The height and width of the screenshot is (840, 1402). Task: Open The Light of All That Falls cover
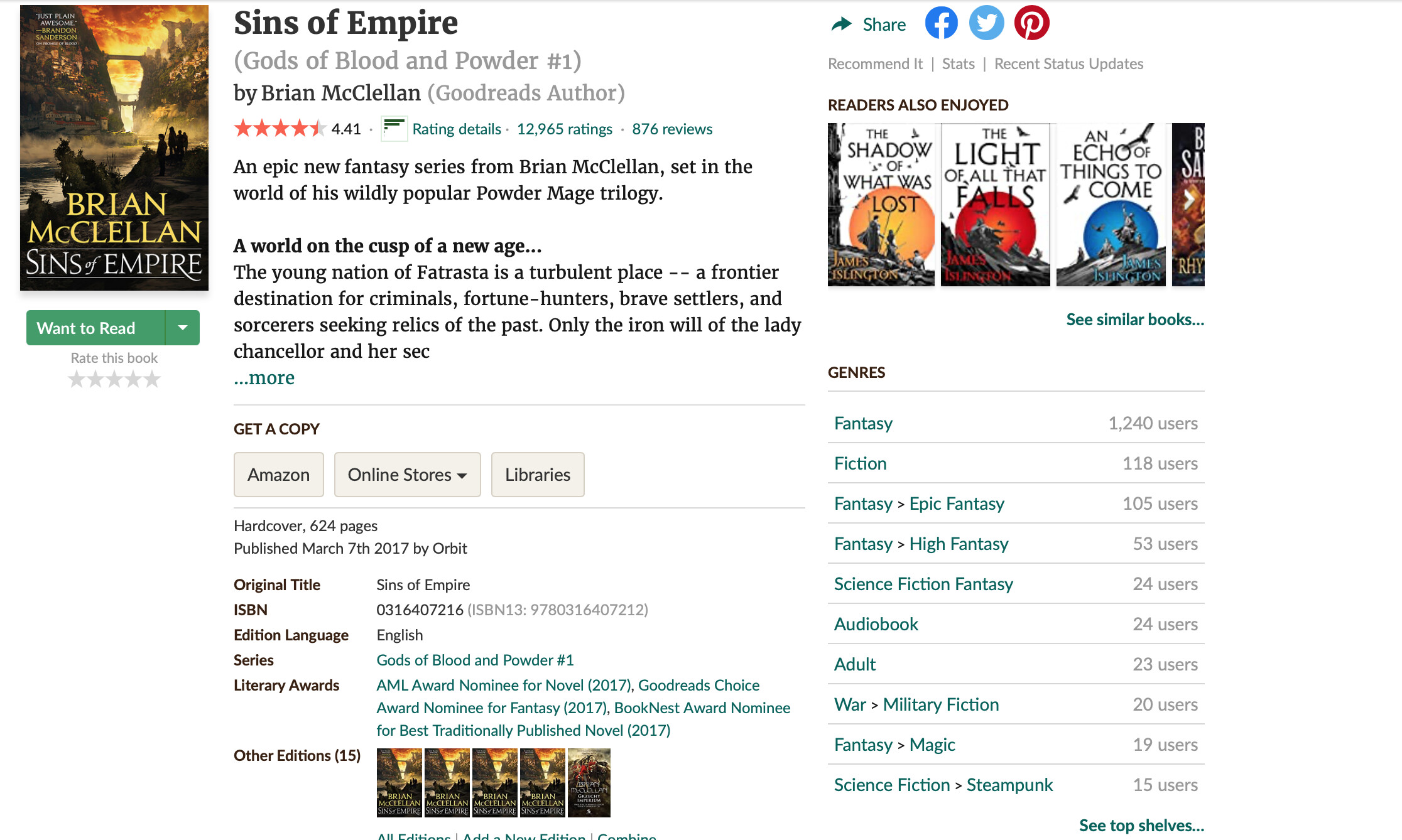coord(995,205)
